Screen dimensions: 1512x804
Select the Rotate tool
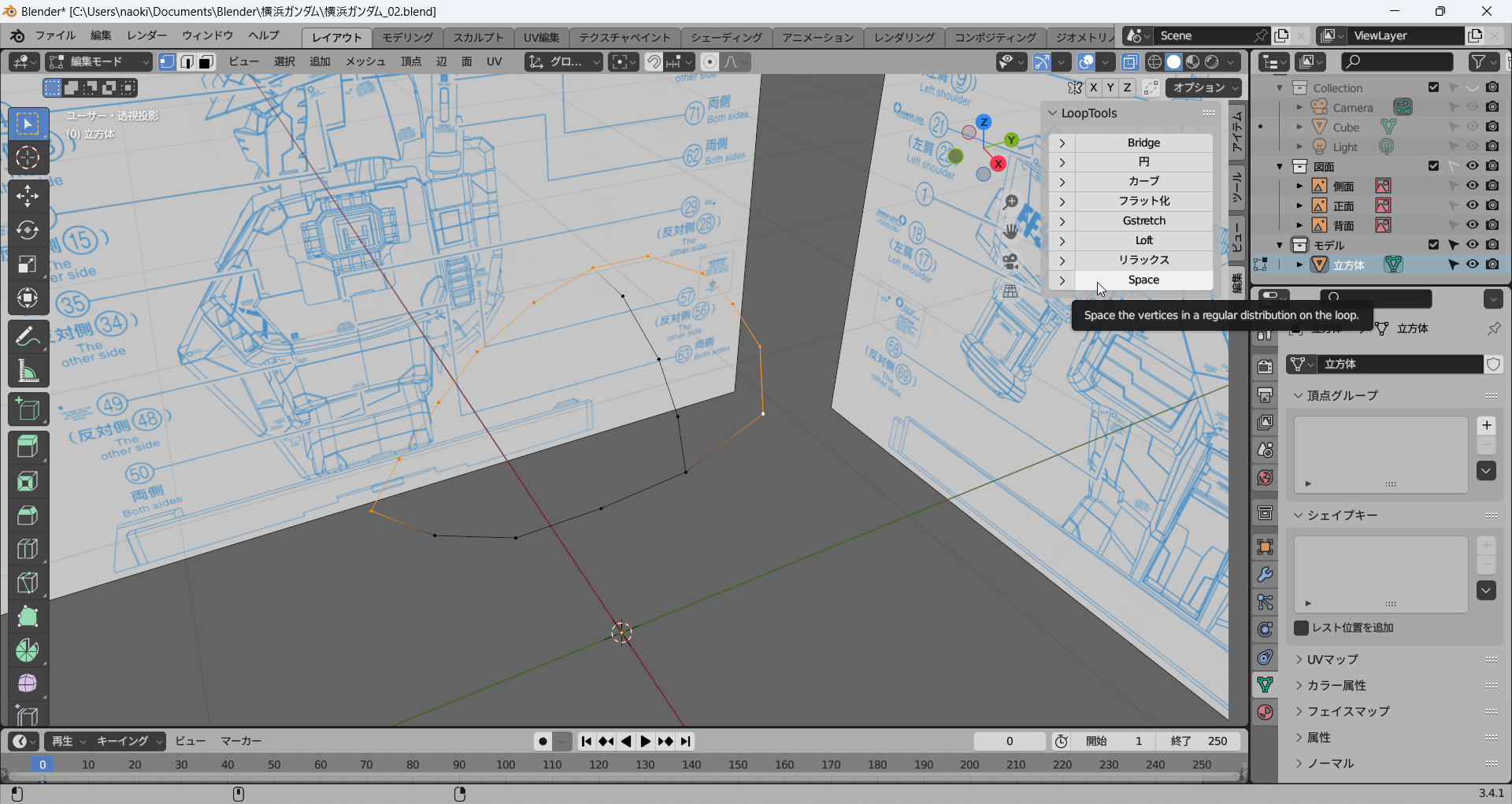coord(28,229)
